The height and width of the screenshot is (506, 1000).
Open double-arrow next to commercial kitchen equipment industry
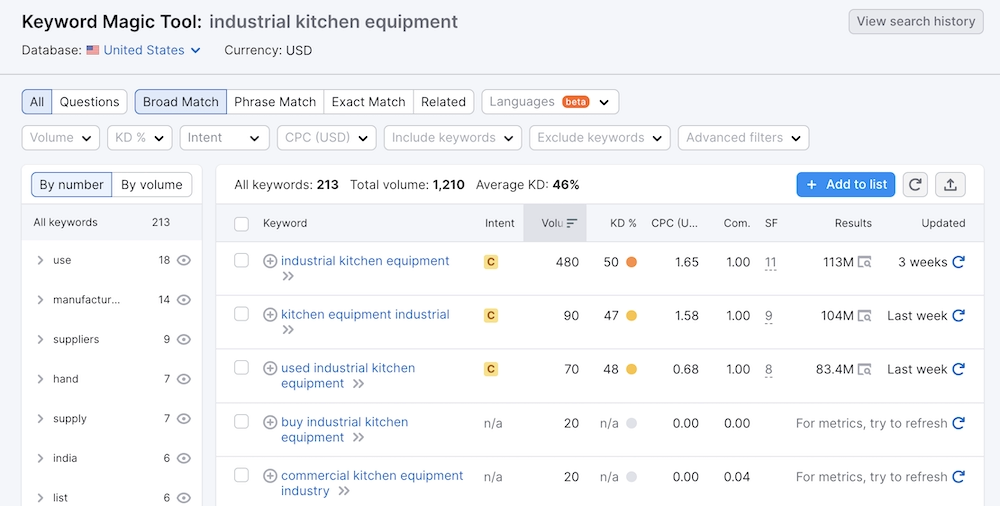[344, 491]
